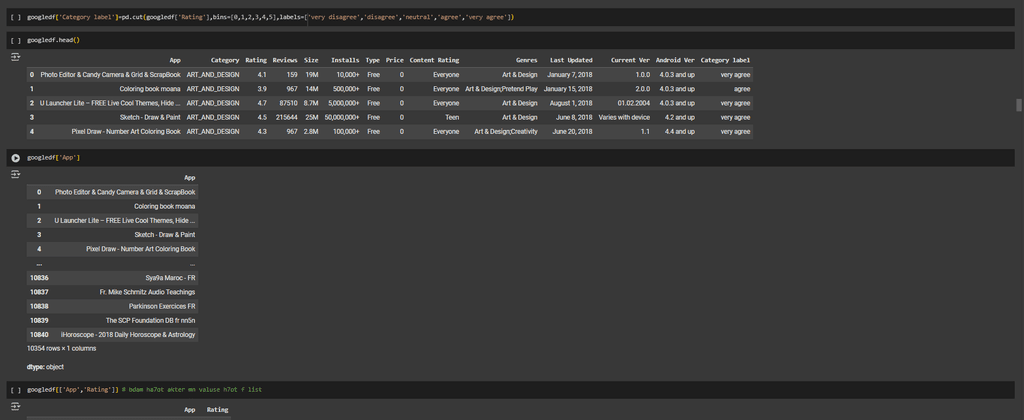Image resolution: width=1024 pixels, height=420 pixels.
Task: Click the 'Content Rating' column header
Action: click(x=434, y=60)
